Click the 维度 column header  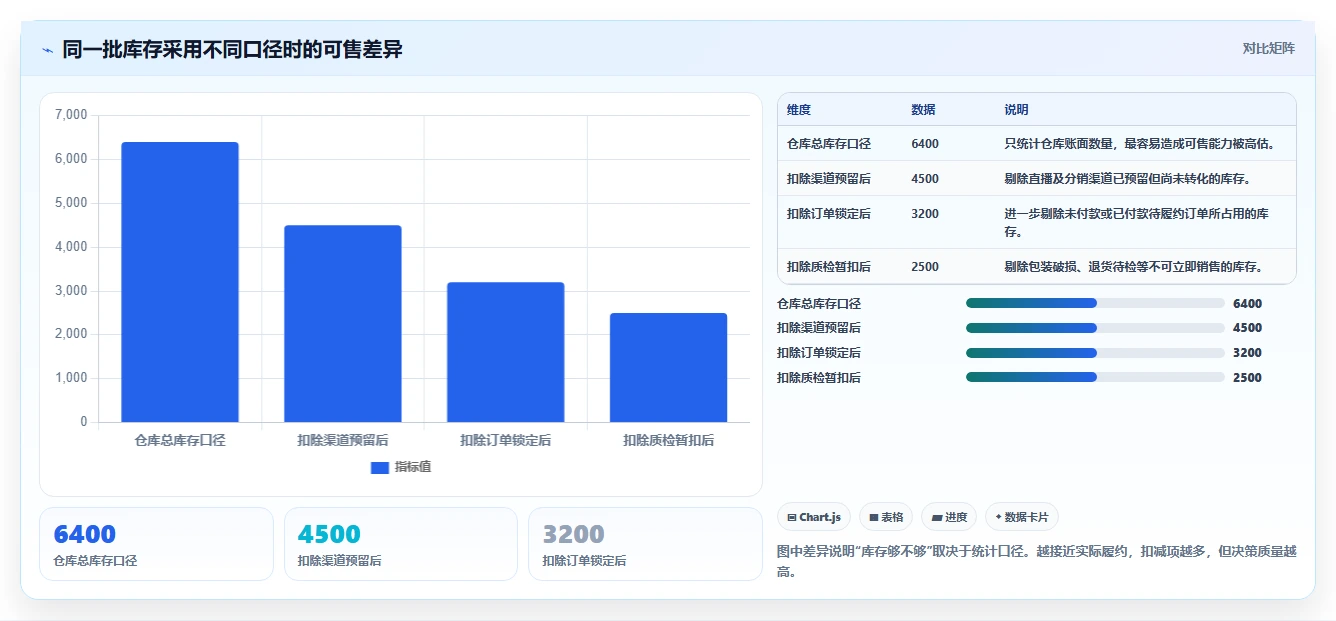point(799,110)
